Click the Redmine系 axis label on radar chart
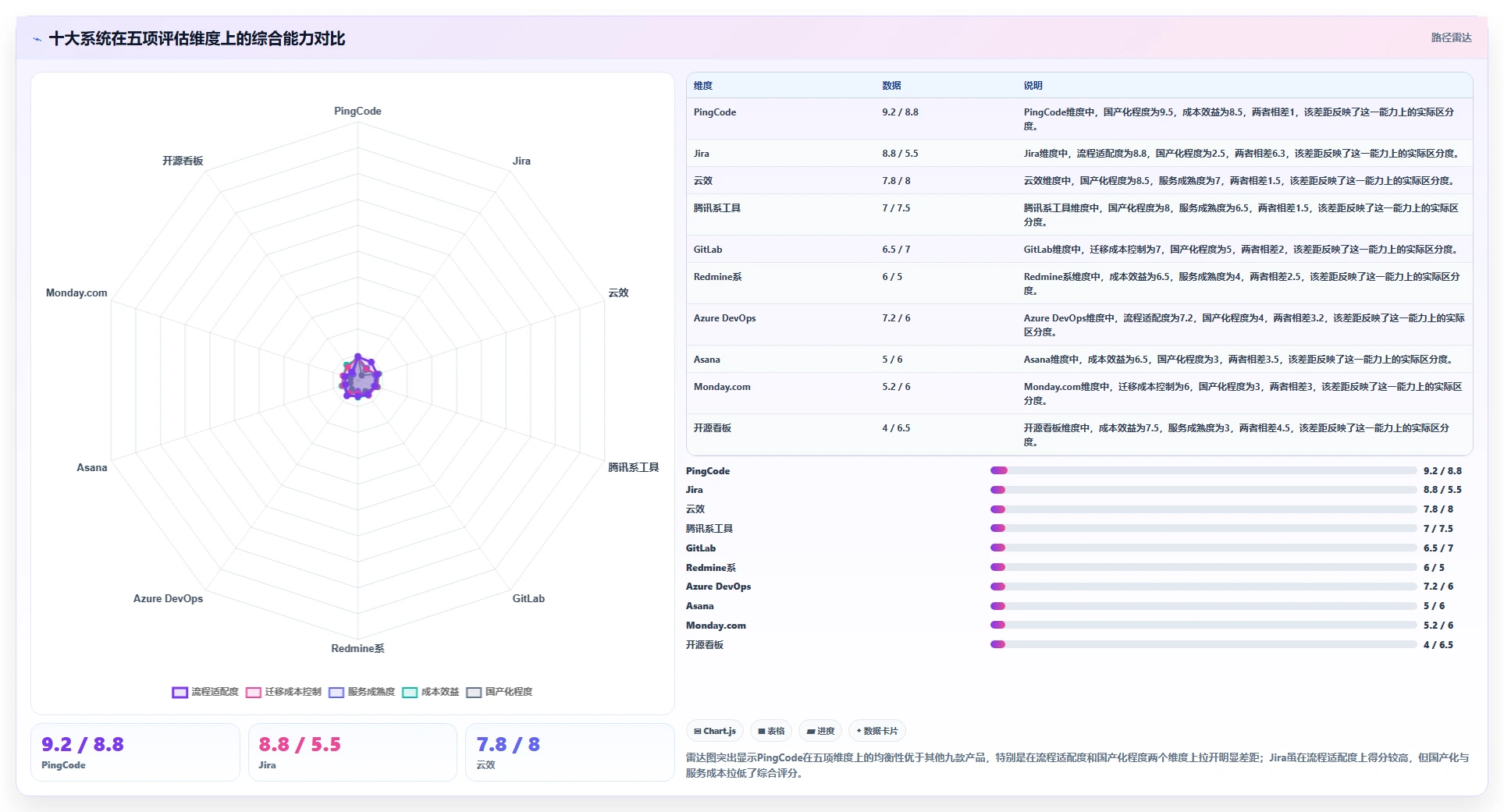The height and width of the screenshot is (812, 1504). [x=357, y=649]
